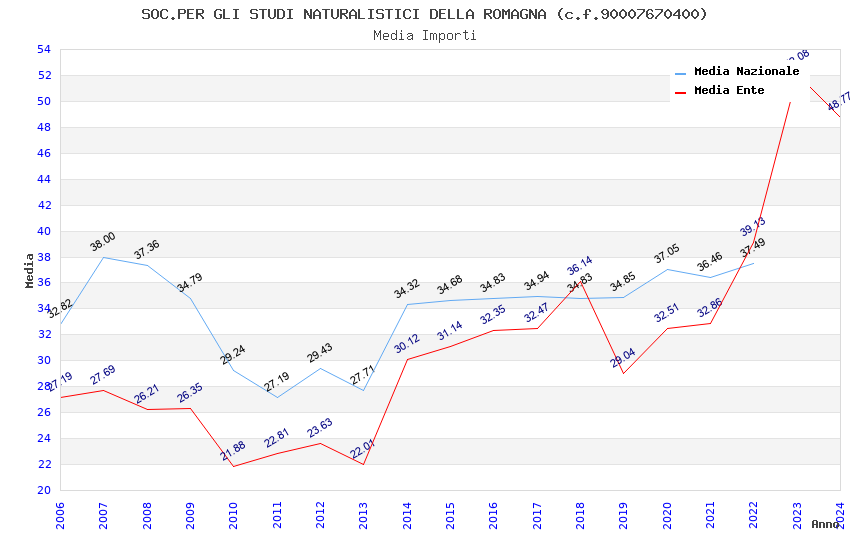Select the 34.32 data label

click(407, 288)
